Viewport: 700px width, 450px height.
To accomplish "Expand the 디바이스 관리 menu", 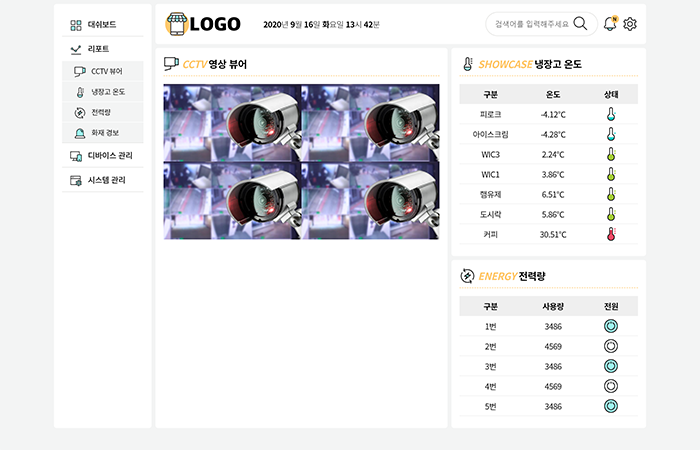I will pos(103,156).
